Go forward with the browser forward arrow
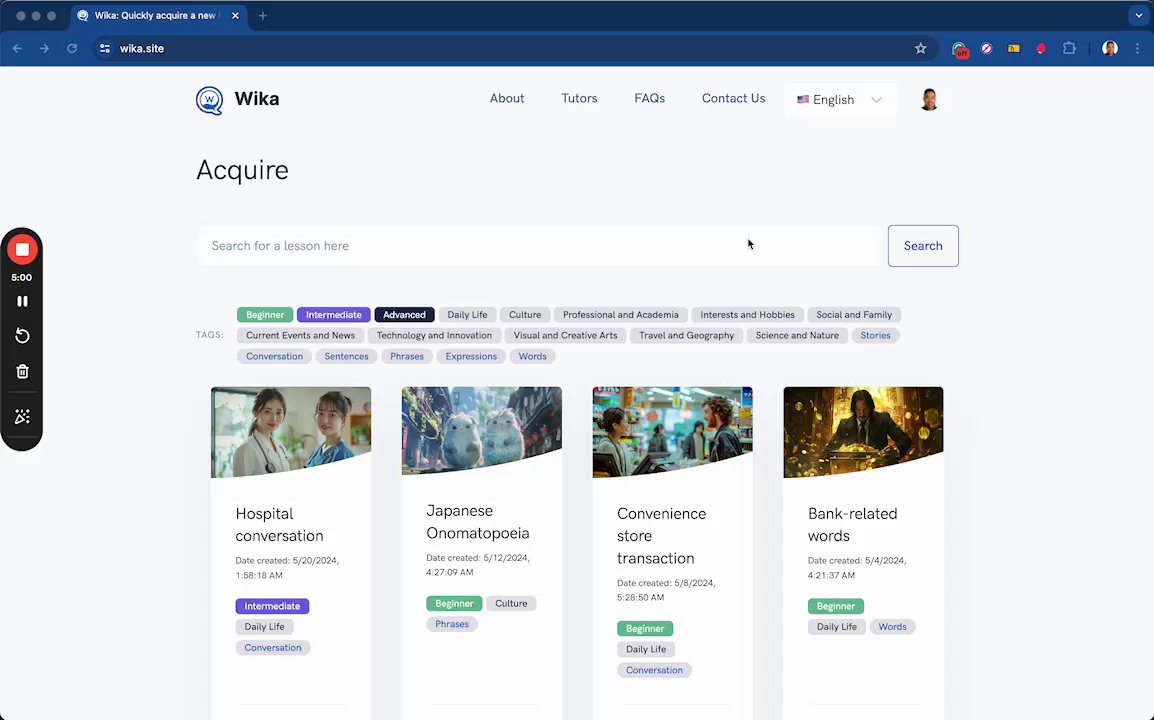 point(45,49)
